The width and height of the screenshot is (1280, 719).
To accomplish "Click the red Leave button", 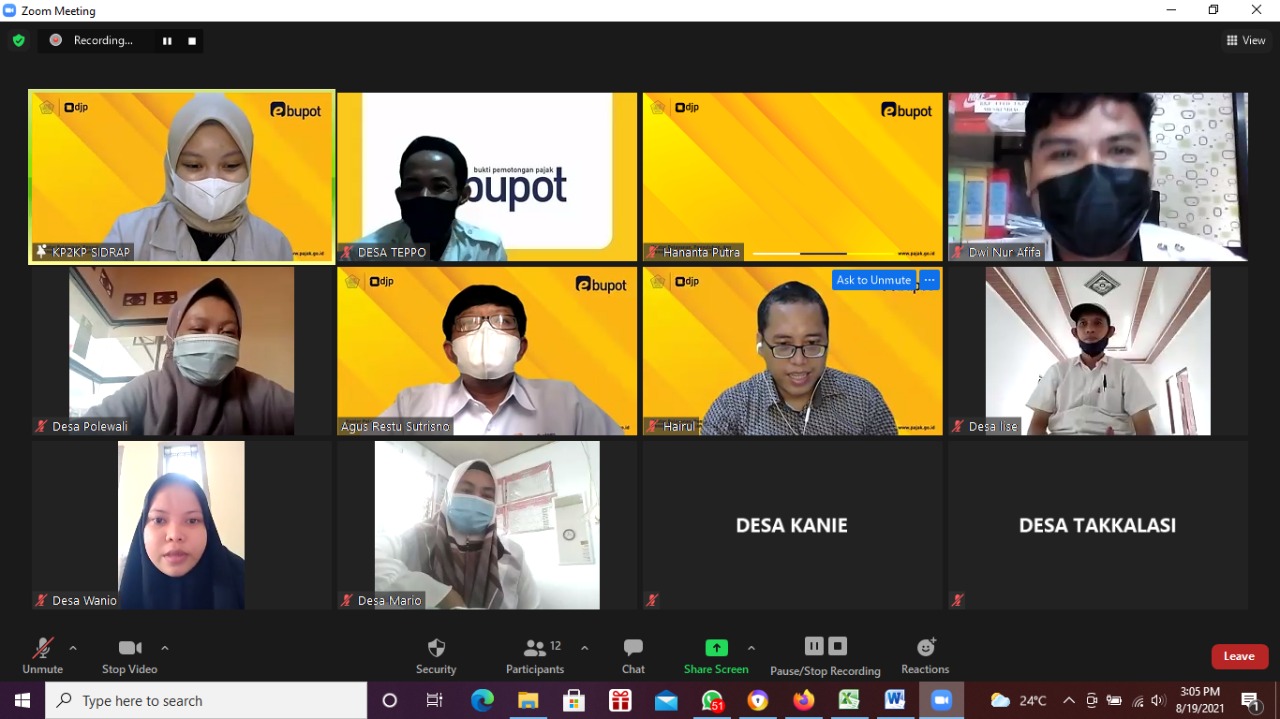I will pyautogui.click(x=1239, y=656).
